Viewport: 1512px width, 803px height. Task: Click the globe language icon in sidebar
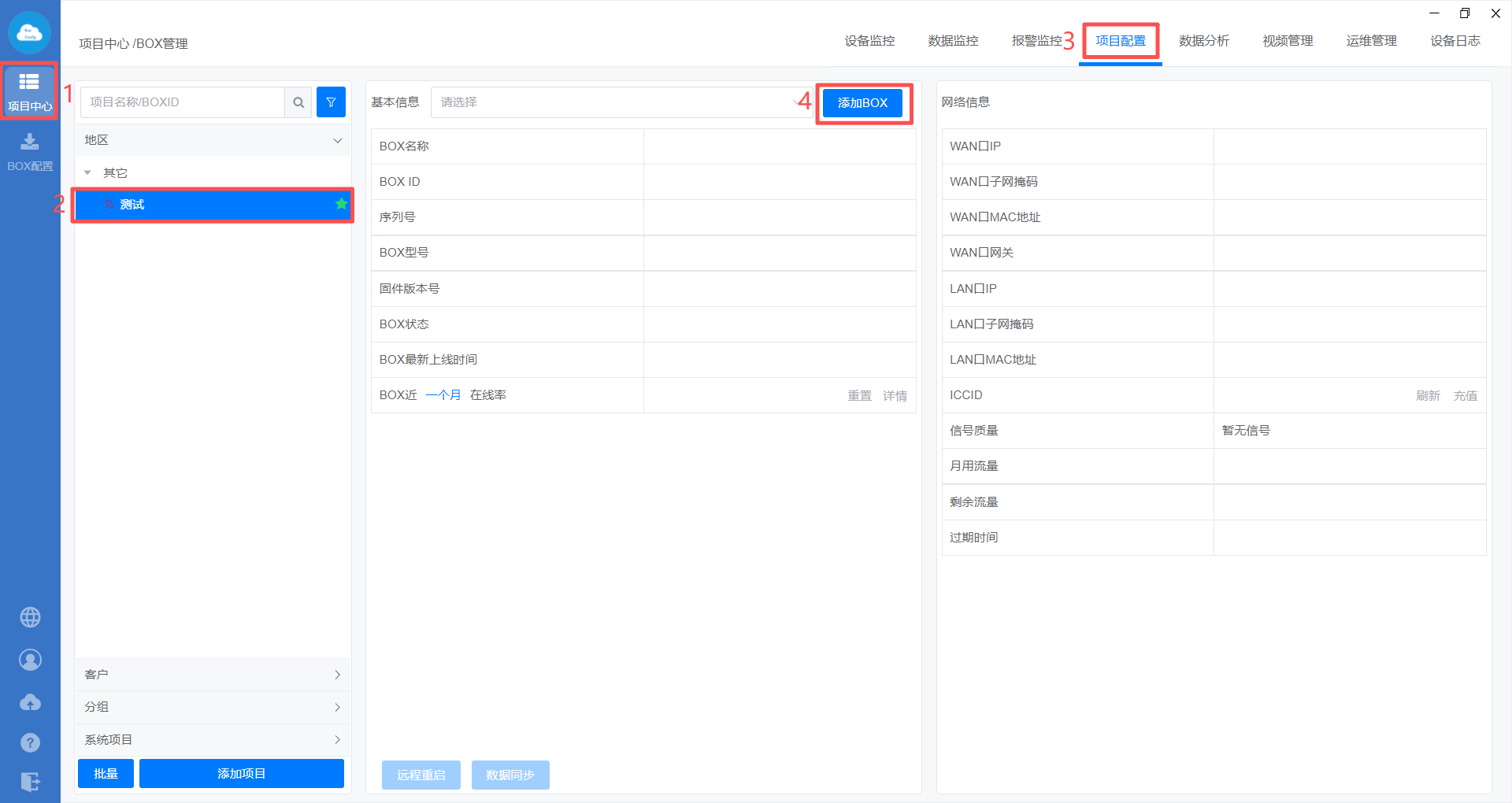point(30,617)
